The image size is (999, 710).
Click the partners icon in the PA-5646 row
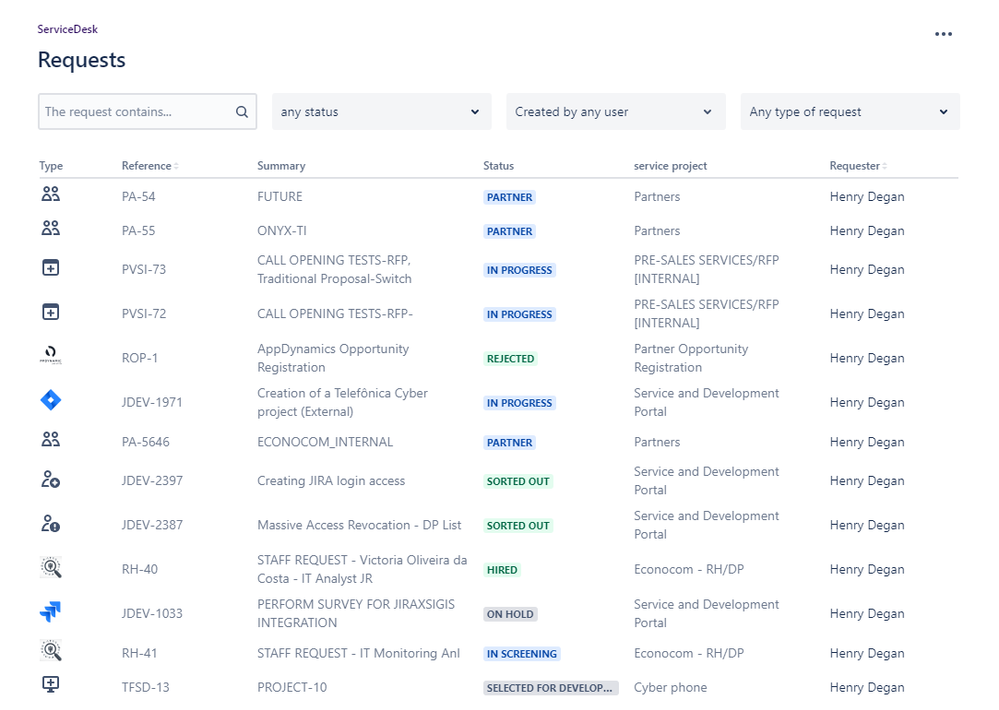point(50,439)
